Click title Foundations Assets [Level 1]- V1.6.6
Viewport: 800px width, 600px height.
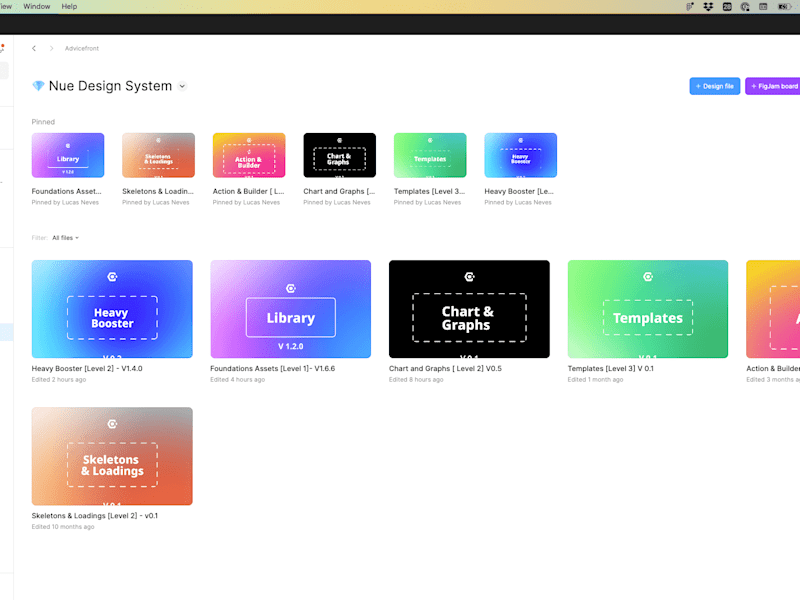tap(272, 368)
